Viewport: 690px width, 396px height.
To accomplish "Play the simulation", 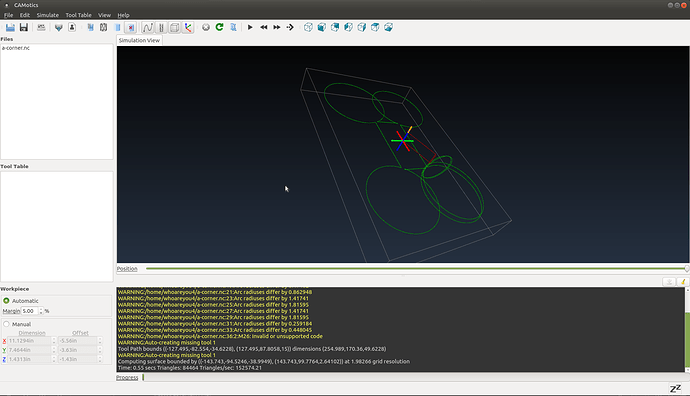I will 250,27.
